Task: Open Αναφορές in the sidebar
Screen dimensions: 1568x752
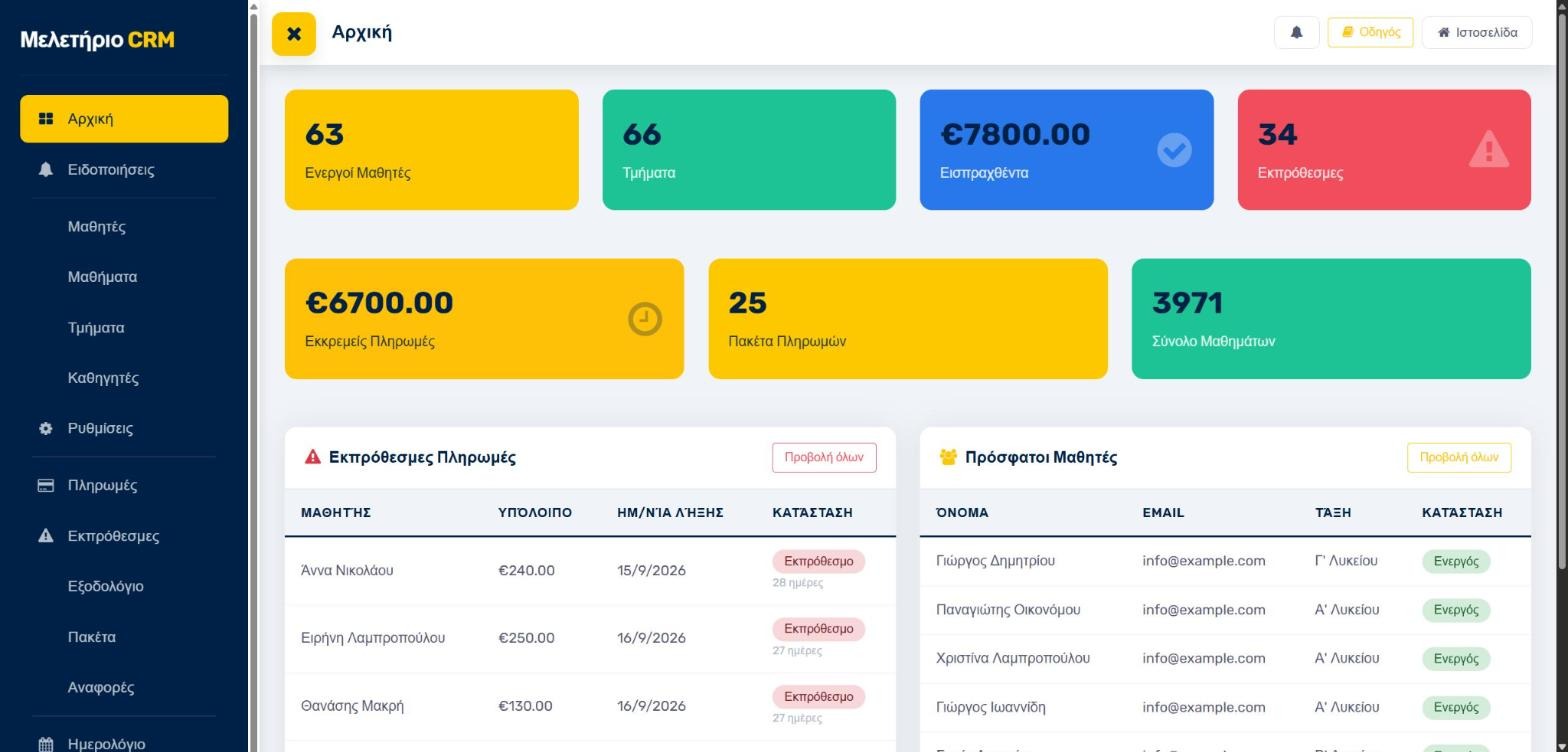Action: (x=124, y=688)
